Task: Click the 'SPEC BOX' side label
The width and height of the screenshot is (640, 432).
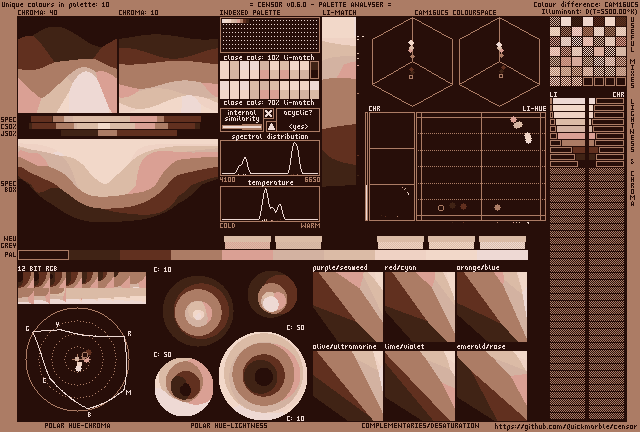Action: coord(9,187)
